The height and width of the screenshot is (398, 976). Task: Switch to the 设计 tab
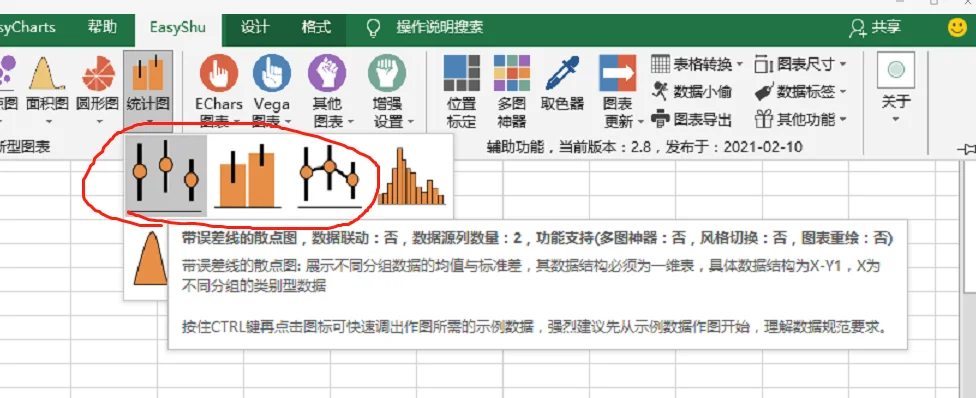pos(255,27)
